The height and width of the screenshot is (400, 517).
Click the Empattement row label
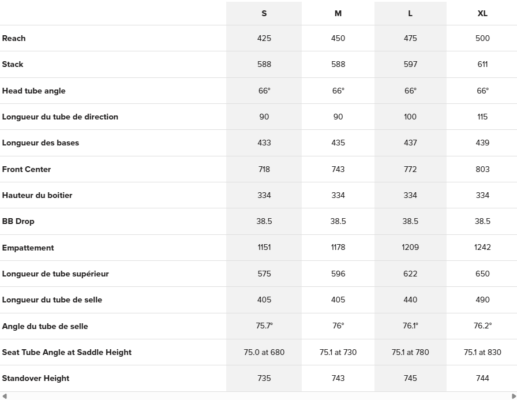click(x=28, y=248)
